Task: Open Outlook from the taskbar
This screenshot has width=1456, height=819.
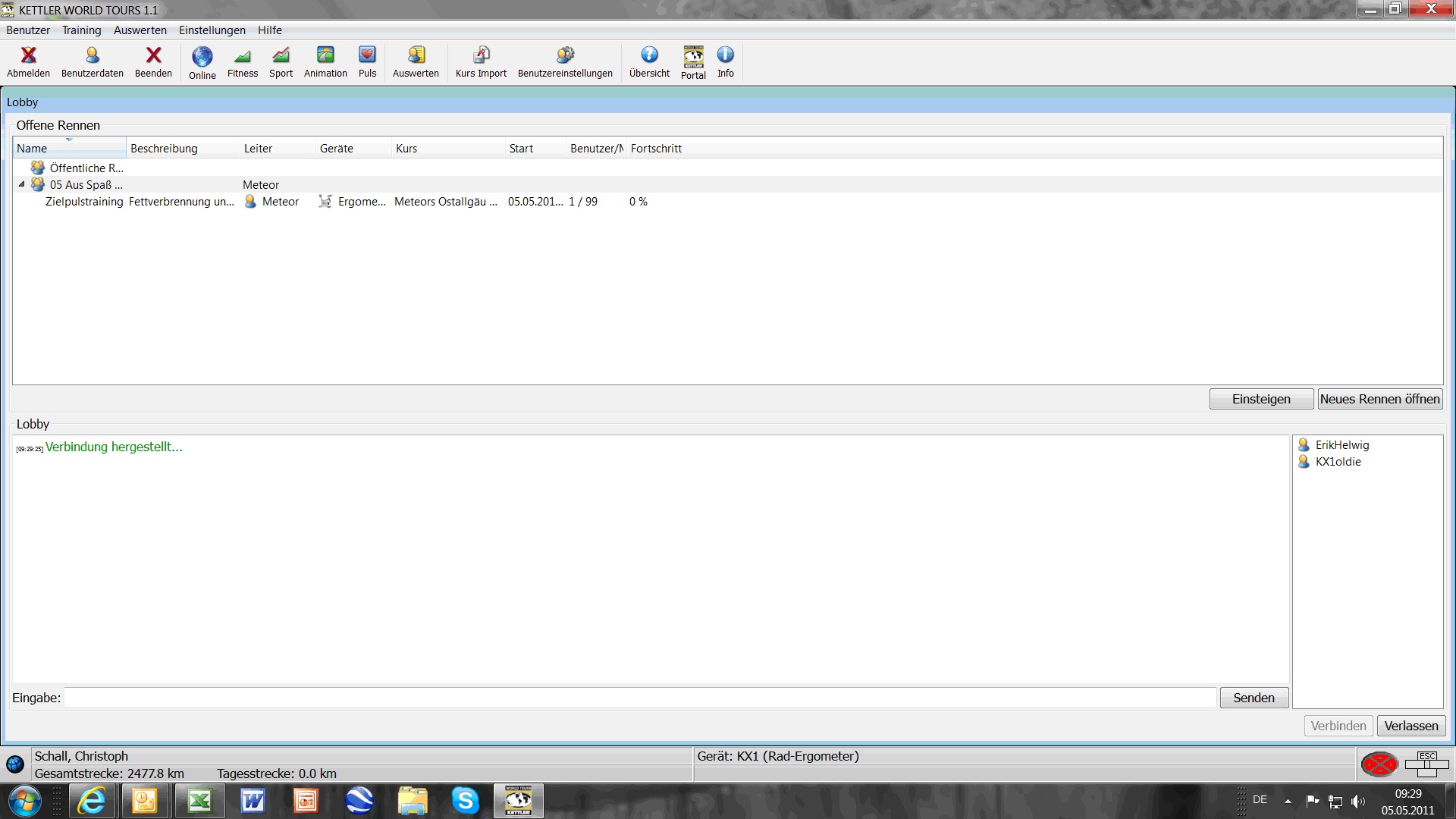Action: point(145,801)
